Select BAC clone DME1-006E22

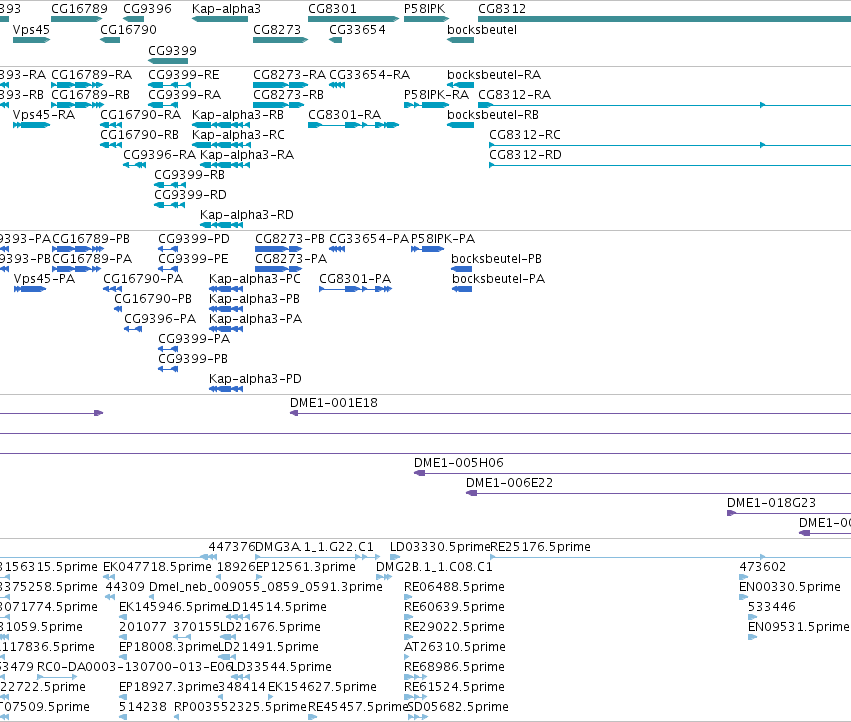(658, 493)
